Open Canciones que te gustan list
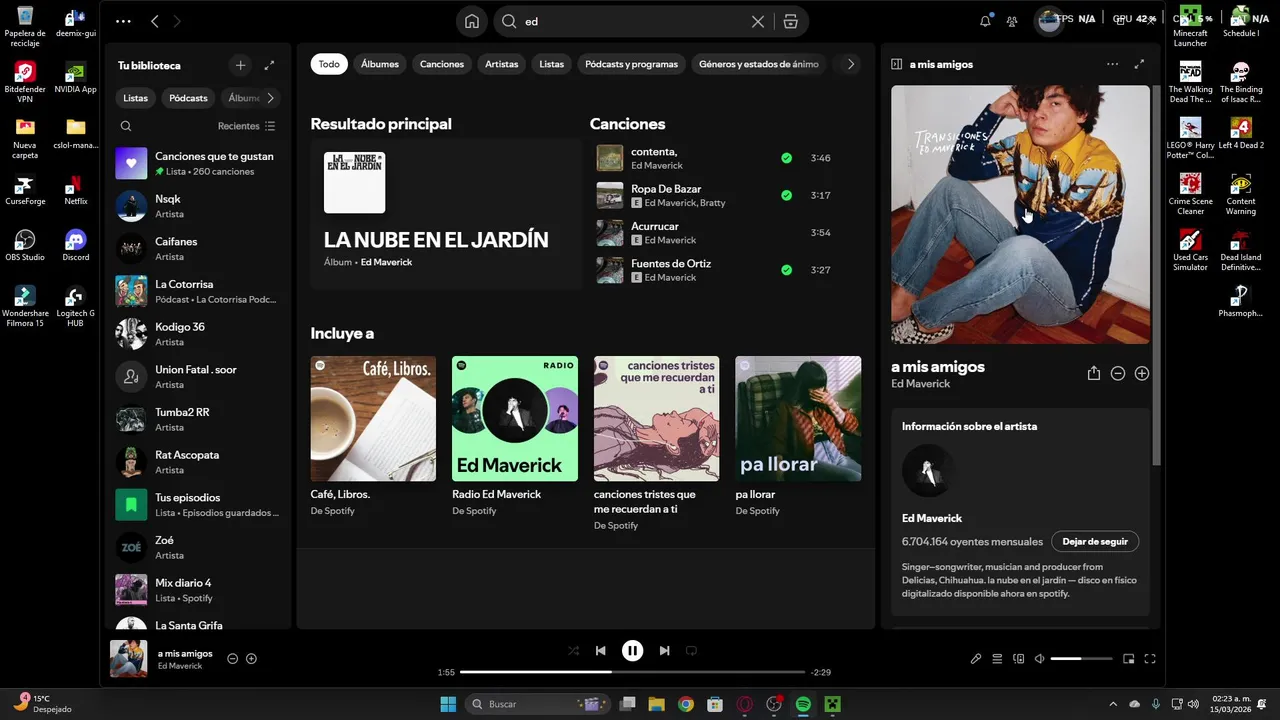1280x720 pixels. (199, 163)
